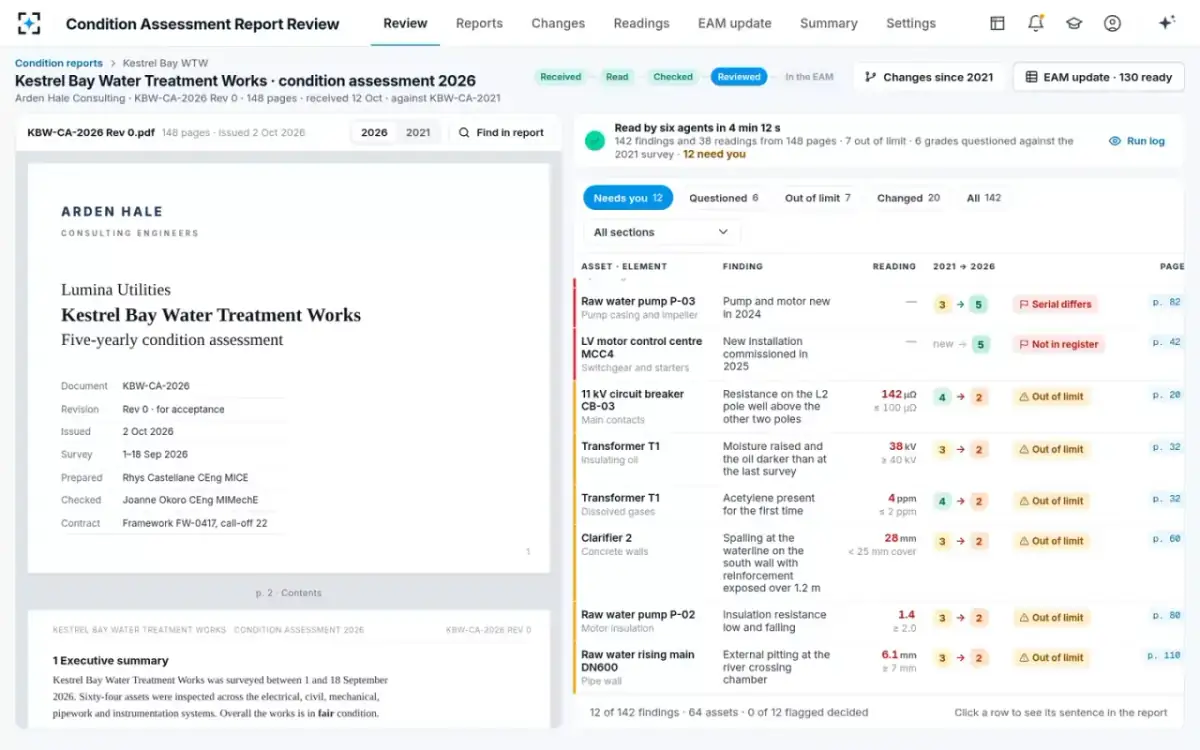The image size is (1200, 750).
Task: Click the Received status pill
Action: 562,77
